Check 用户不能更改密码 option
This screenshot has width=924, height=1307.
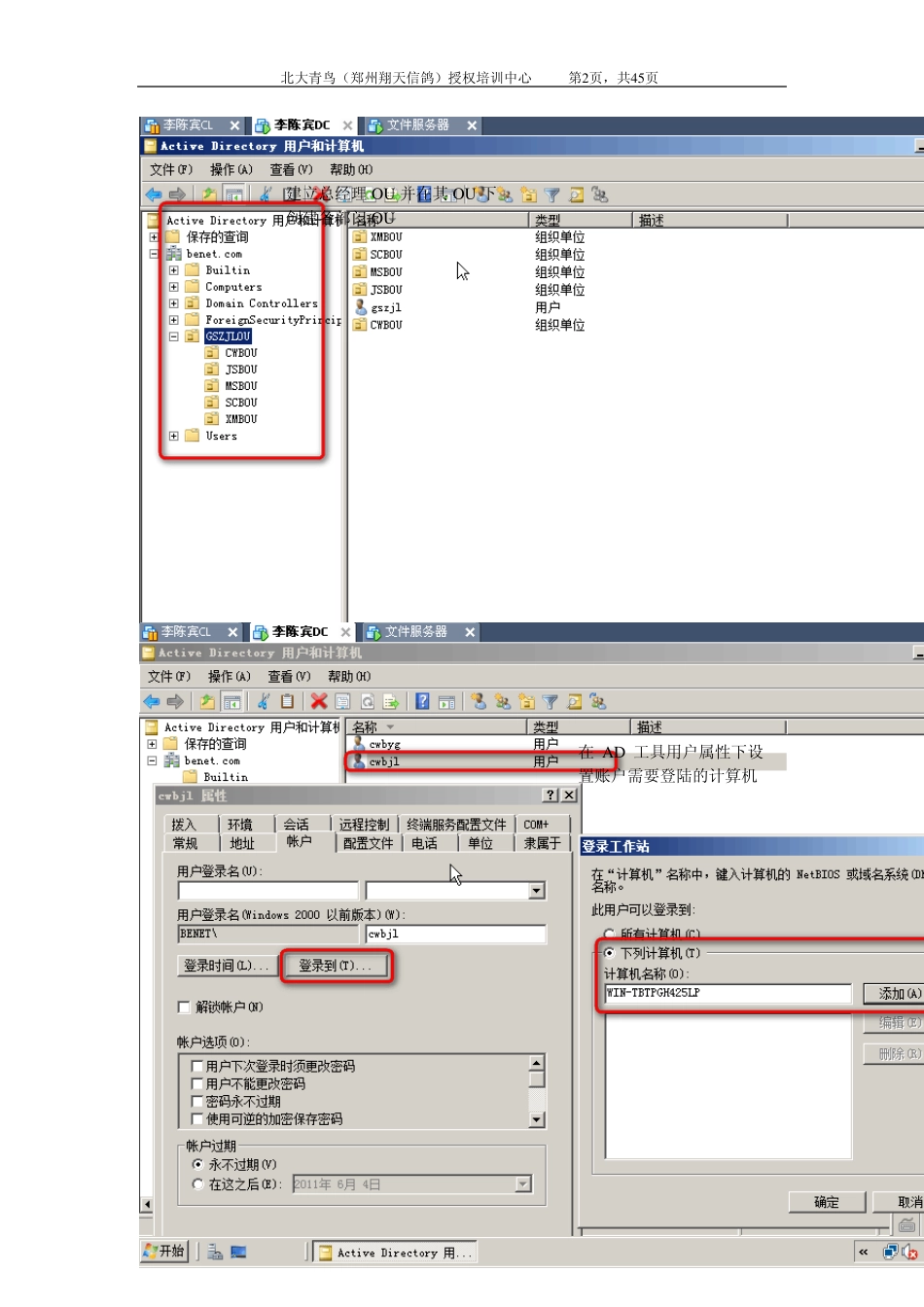[x=197, y=1083]
